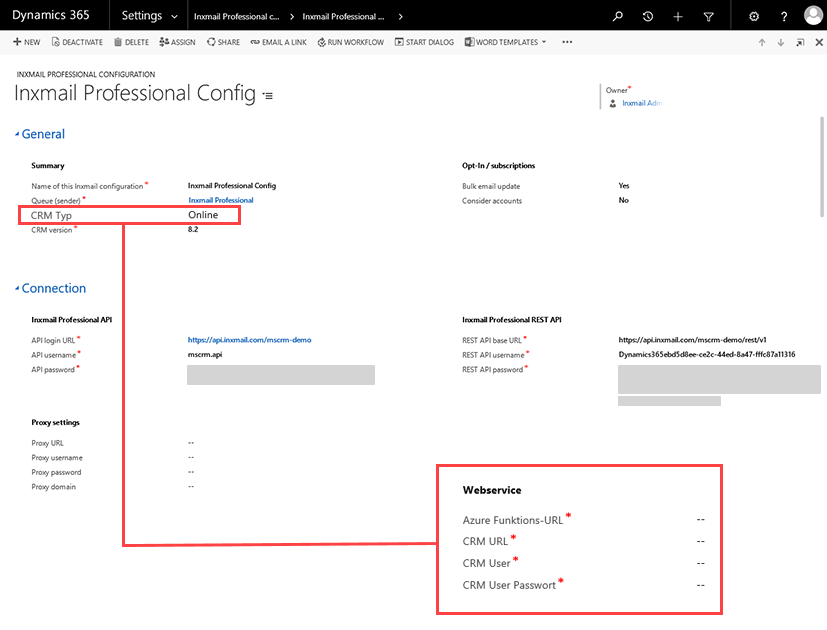This screenshot has width=827, height=630.
Task: Open Dynamics 365 home
Action: pyautogui.click(x=51, y=15)
